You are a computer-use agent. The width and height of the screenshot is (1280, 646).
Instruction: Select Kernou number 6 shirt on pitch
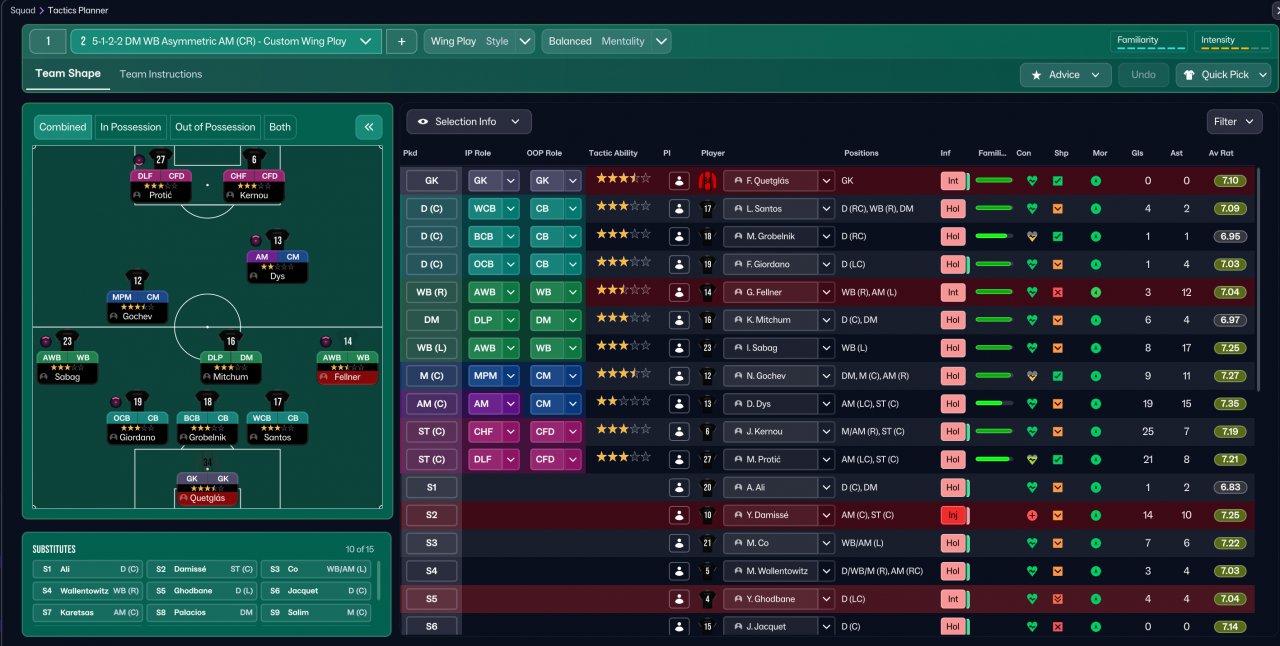pos(254,159)
